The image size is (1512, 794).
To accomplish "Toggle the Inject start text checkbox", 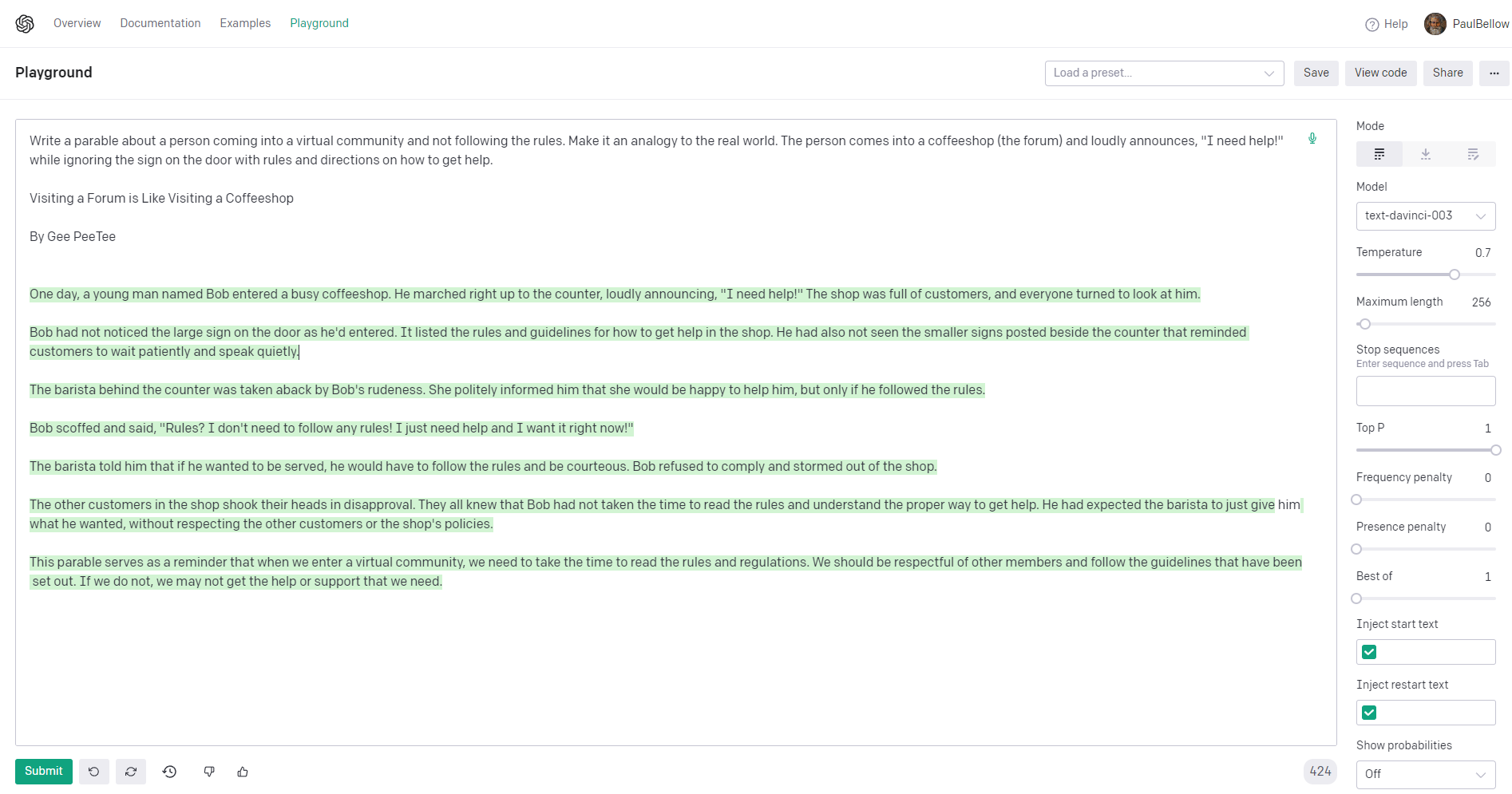I will tap(1369, 652).
